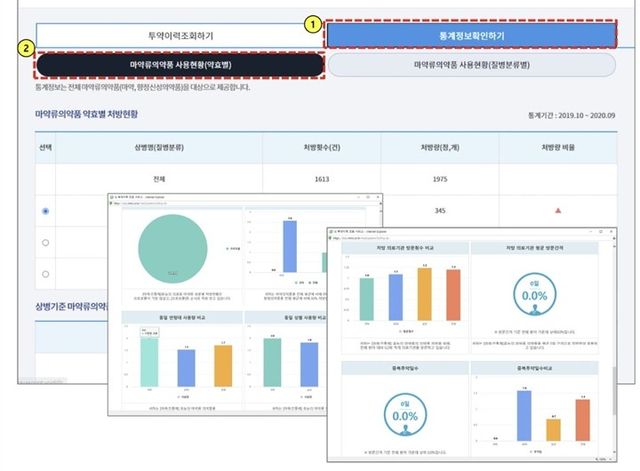Click orange bar in 처방 의료기관 방문횟수 비교 chart

423,291
